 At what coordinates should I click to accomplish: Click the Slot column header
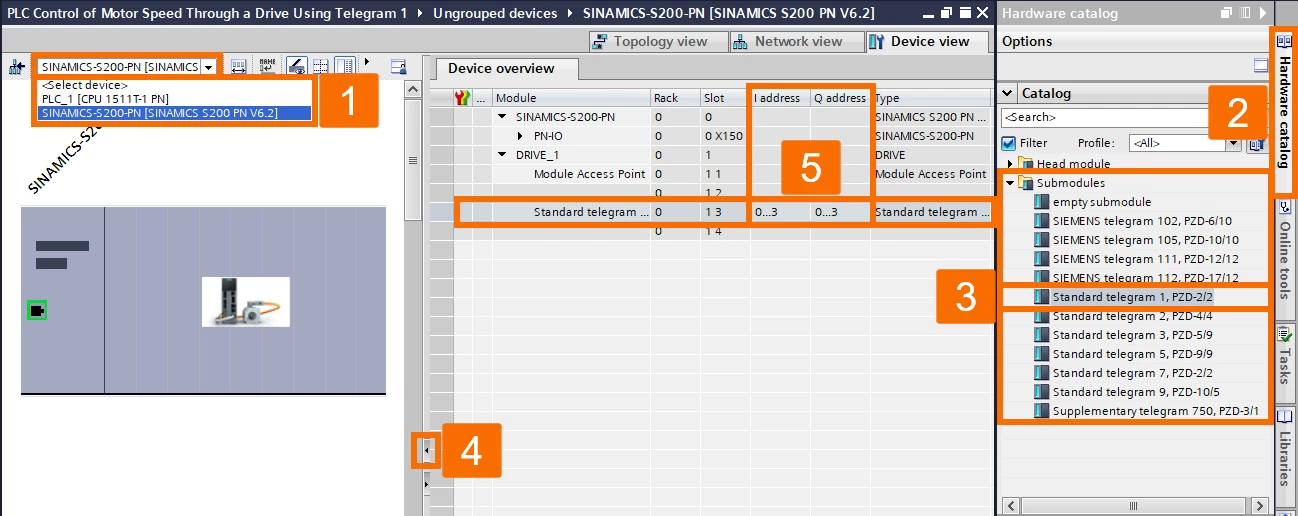click(x=724, y=98)
